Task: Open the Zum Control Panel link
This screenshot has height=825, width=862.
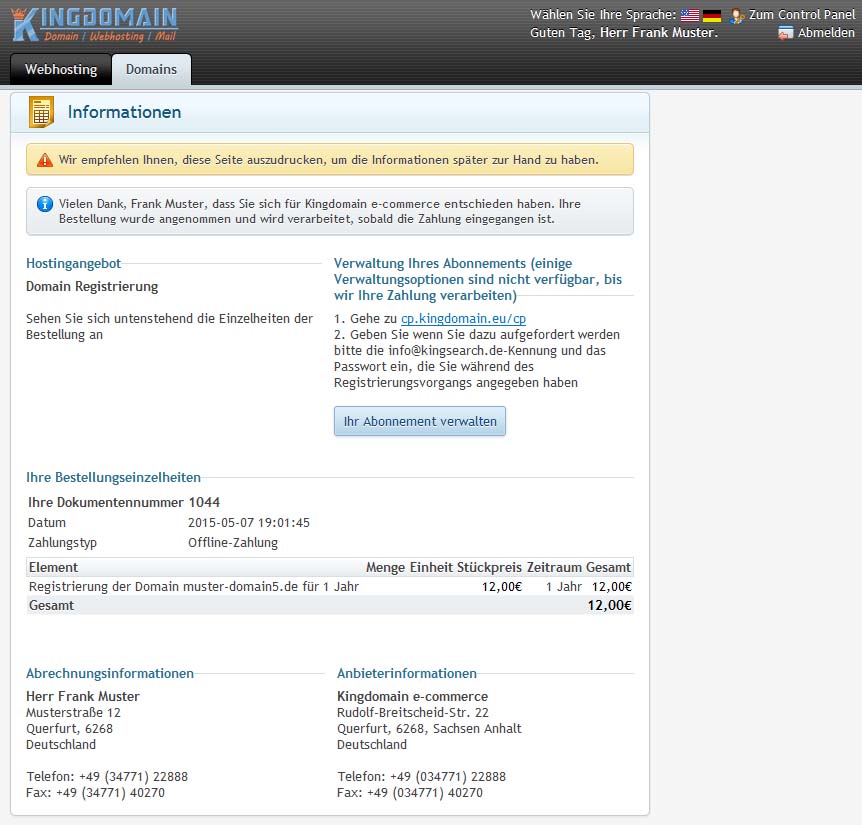Action: 802,15
